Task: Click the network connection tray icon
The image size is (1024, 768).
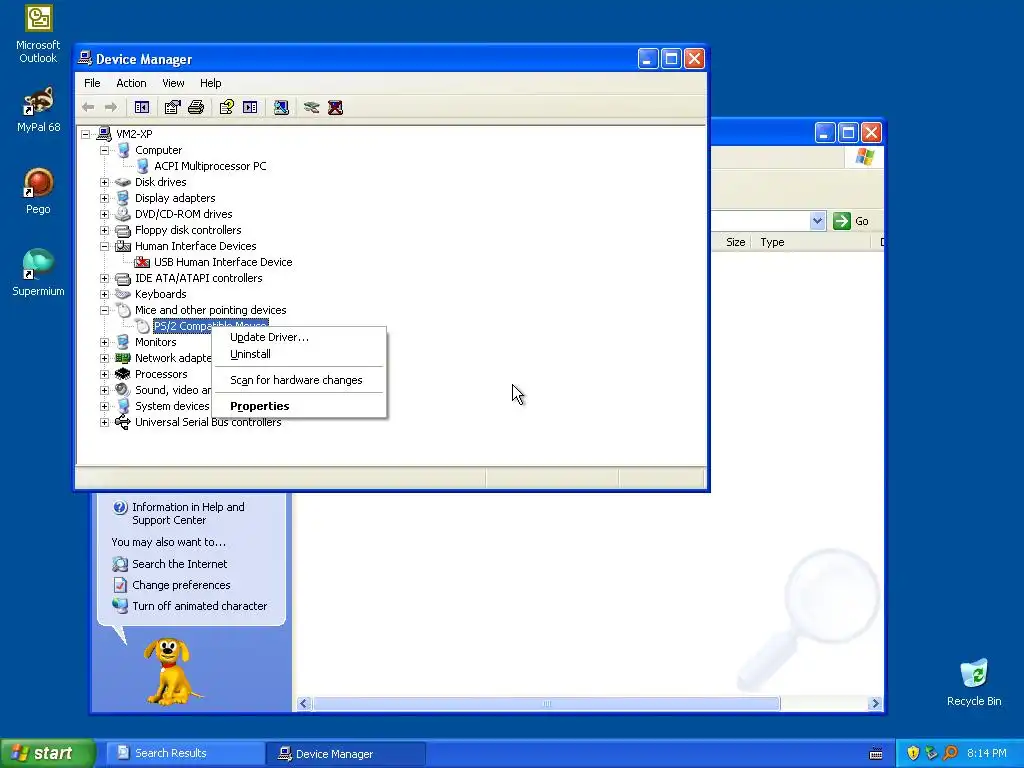Action: pyautogui.click(x=931, y=753)
